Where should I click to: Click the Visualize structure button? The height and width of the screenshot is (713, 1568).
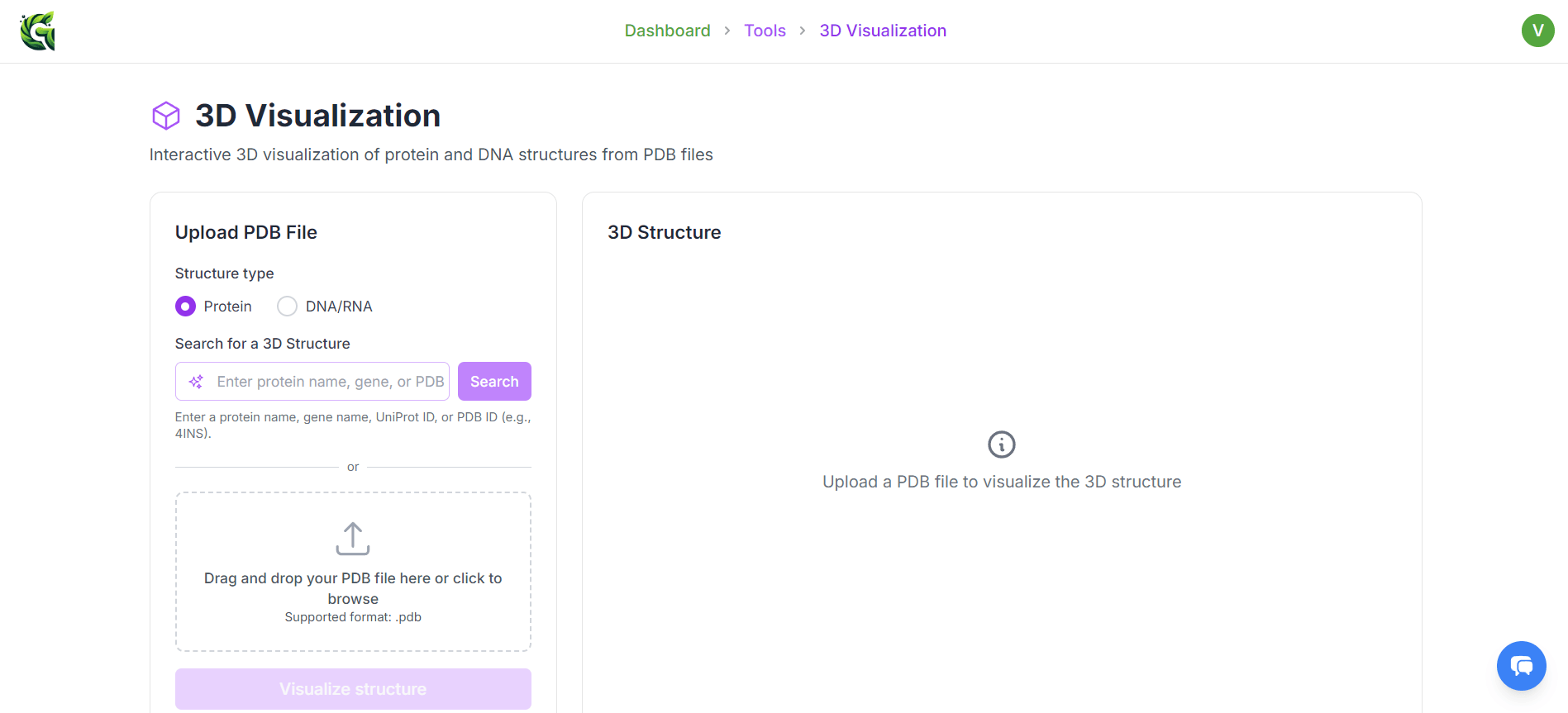(x=353, y=689)
